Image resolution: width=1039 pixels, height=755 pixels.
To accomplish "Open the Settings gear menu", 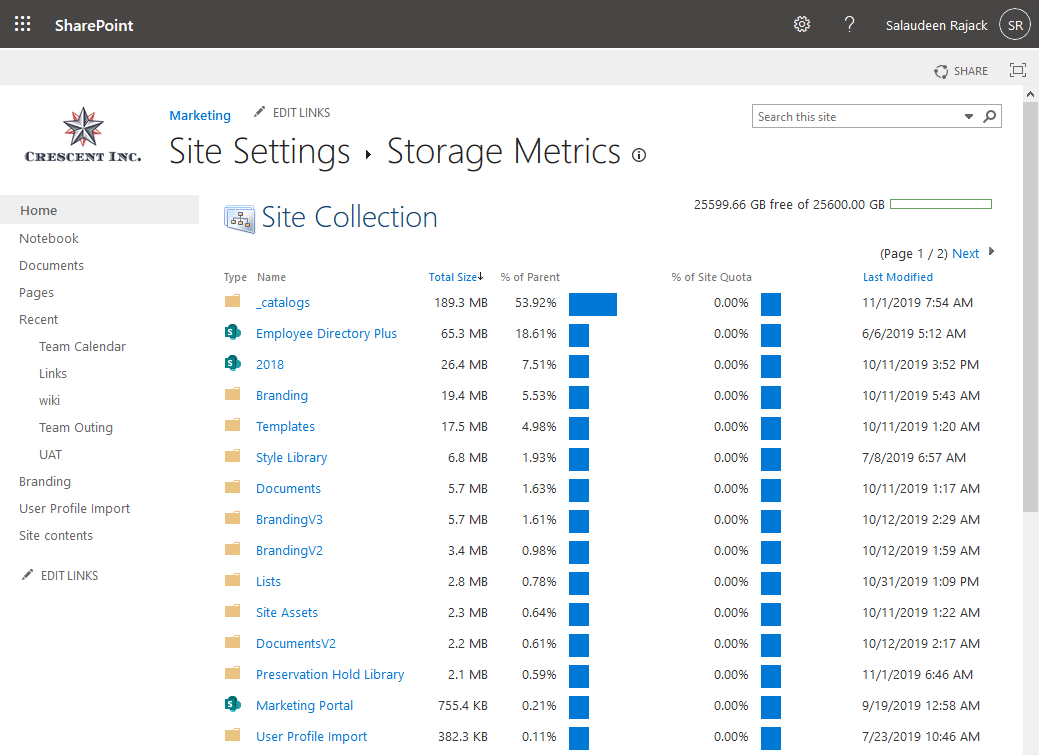I will tap(801, 23).
